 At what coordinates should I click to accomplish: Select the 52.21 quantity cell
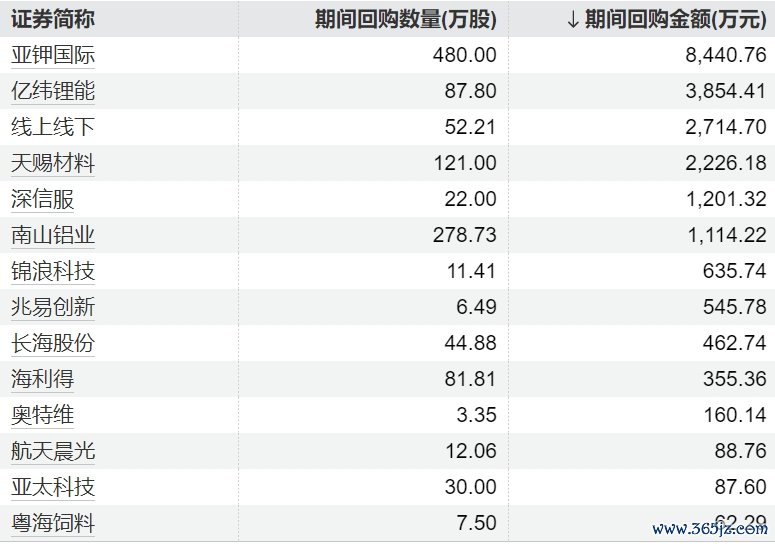(x=373, y=127)
